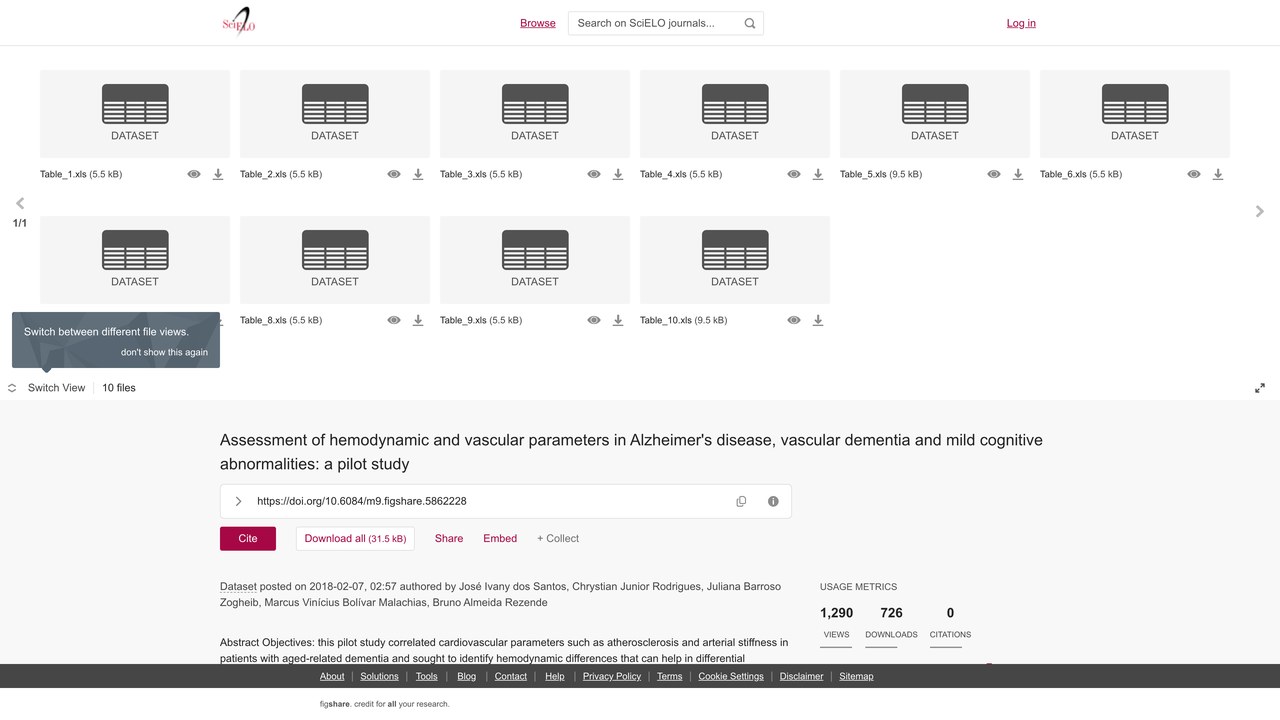The image size is (1280, 720).
Task: Go to previous page of files
Action: tap(20, 203)
